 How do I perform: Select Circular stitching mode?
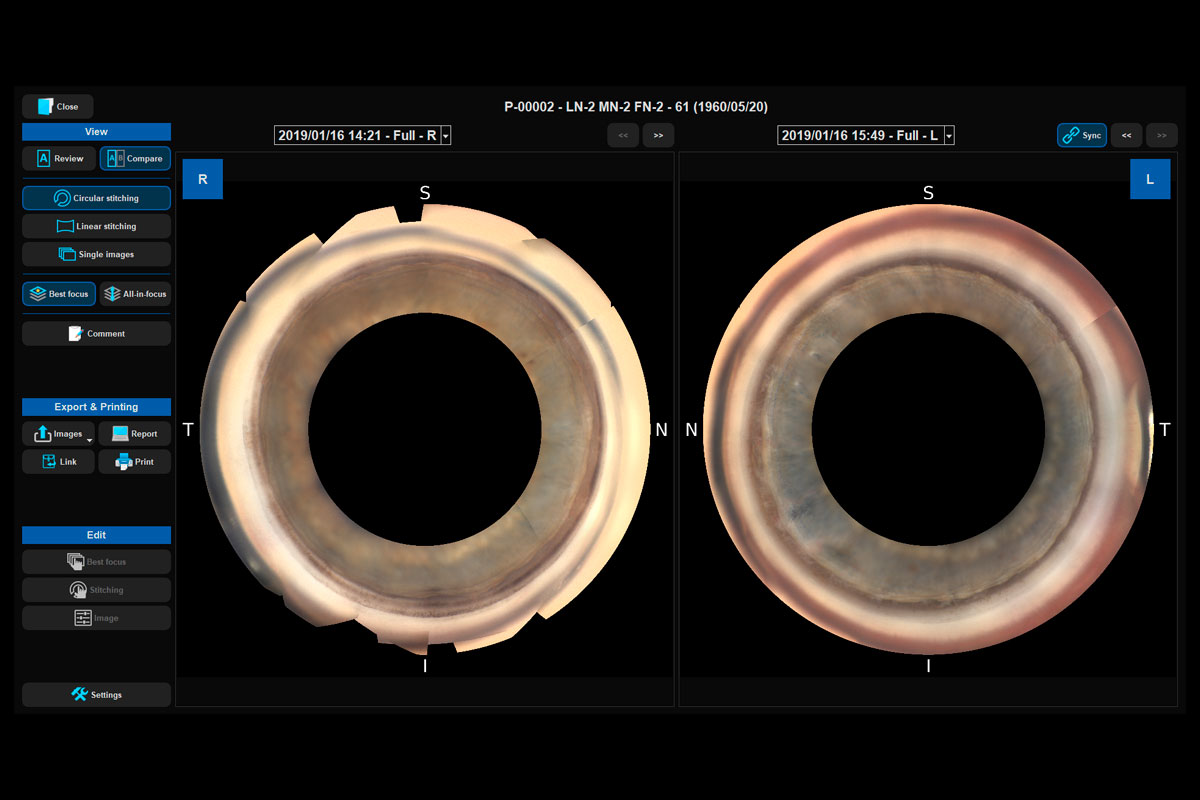click(96, 198)
